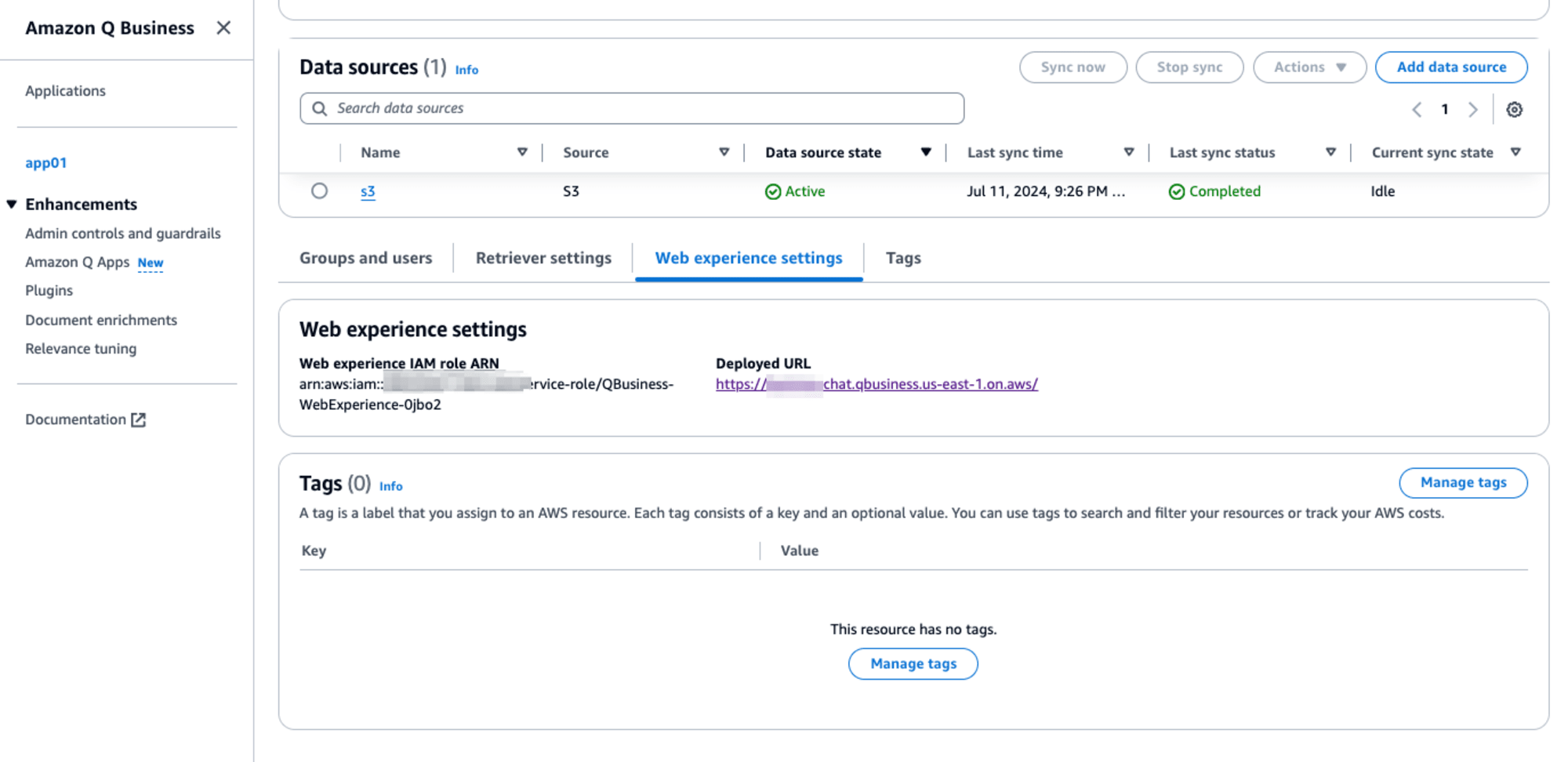Image resolution: width=1568 pixels, height=762 pixels.
Task: Sort by Last sync time arrow
Action: click(1129, 152)
